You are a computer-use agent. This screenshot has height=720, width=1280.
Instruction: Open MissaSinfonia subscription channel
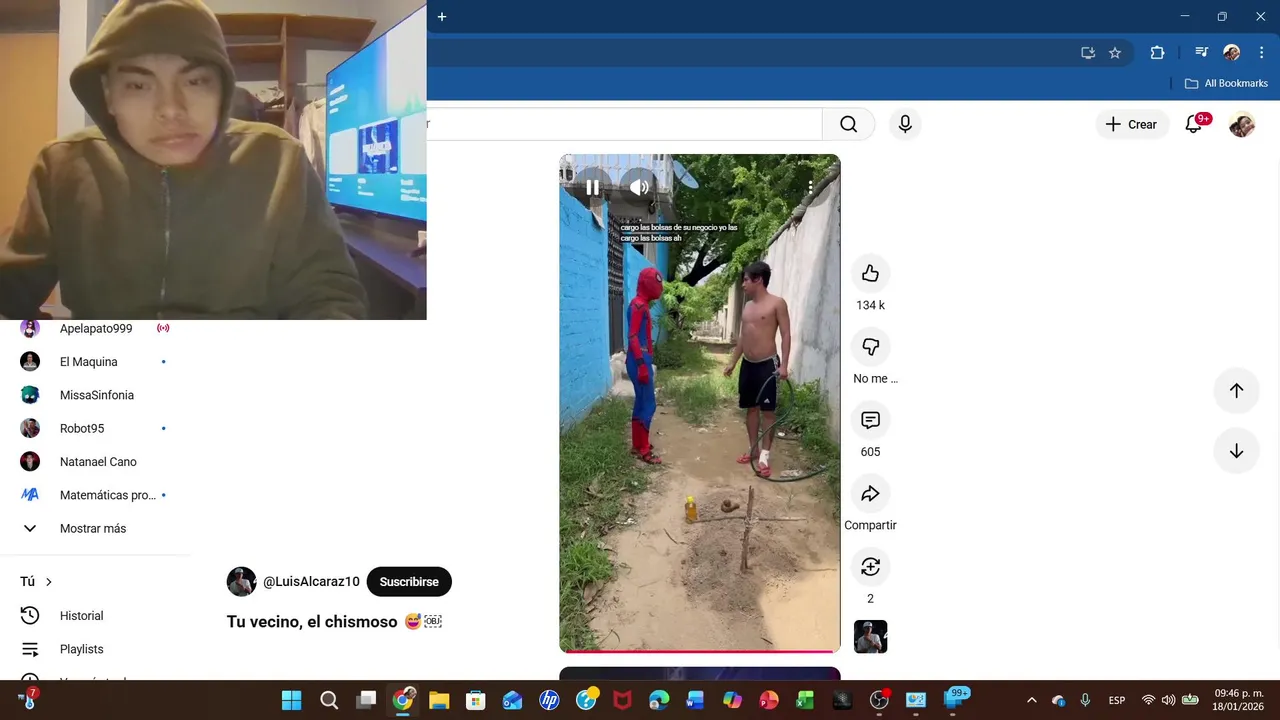click(x=95, y=395)
